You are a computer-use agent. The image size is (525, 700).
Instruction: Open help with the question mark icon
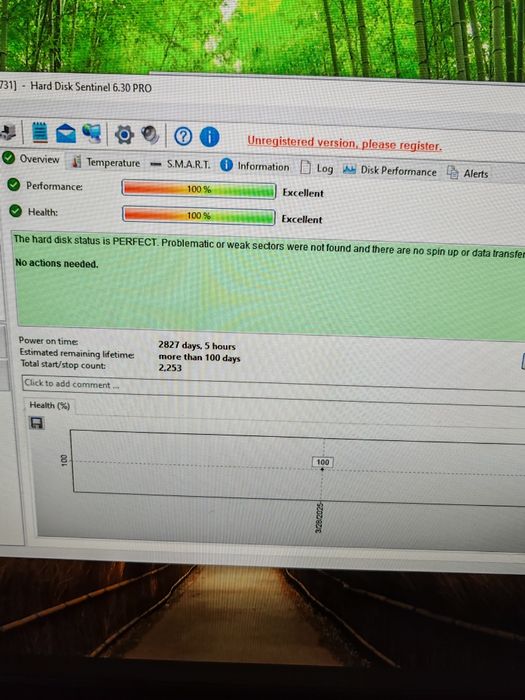point(183,136)
